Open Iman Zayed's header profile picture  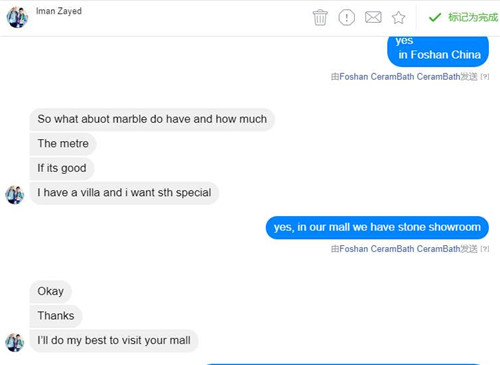(17, 17)
